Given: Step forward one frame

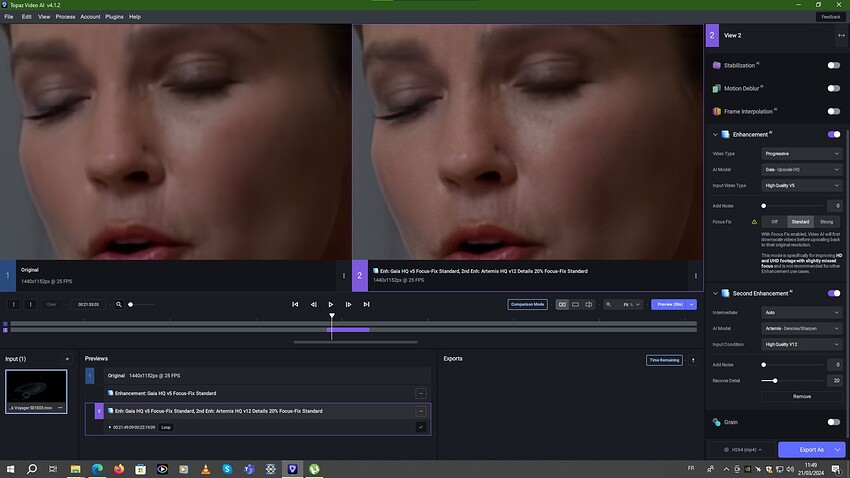Looking at the screenshot, I should click(x=348, y=304).
